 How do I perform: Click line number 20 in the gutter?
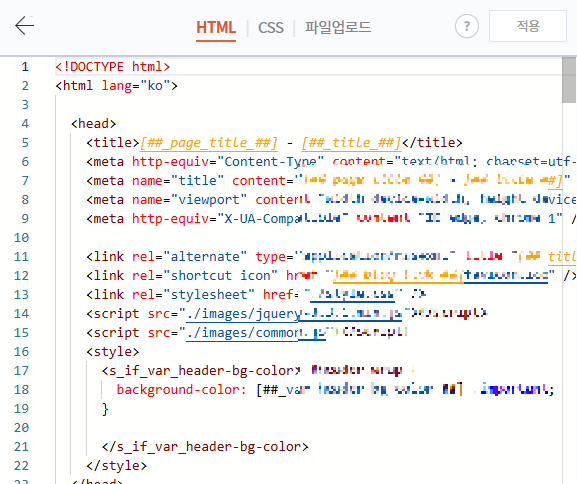point(21,428)
